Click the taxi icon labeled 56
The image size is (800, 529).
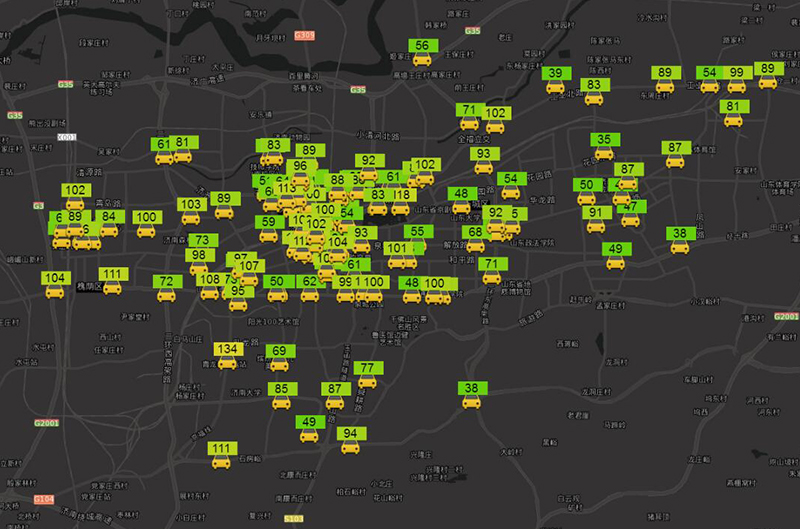pos(422,62)
